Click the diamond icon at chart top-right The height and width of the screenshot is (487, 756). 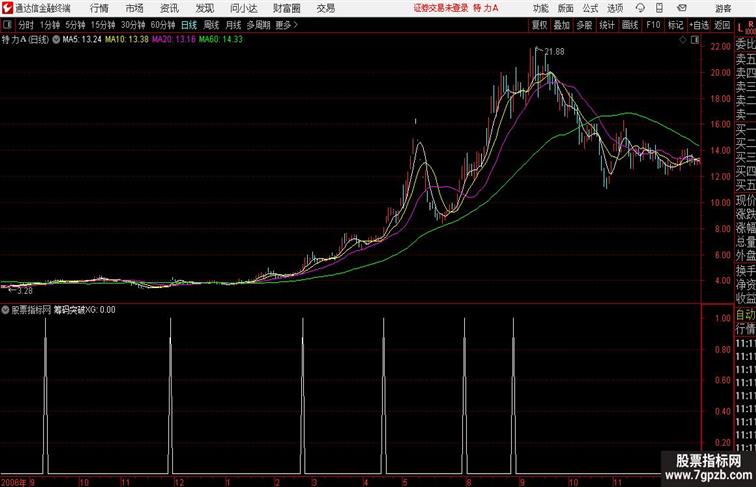pyautogui.click(x=683, y=40)
